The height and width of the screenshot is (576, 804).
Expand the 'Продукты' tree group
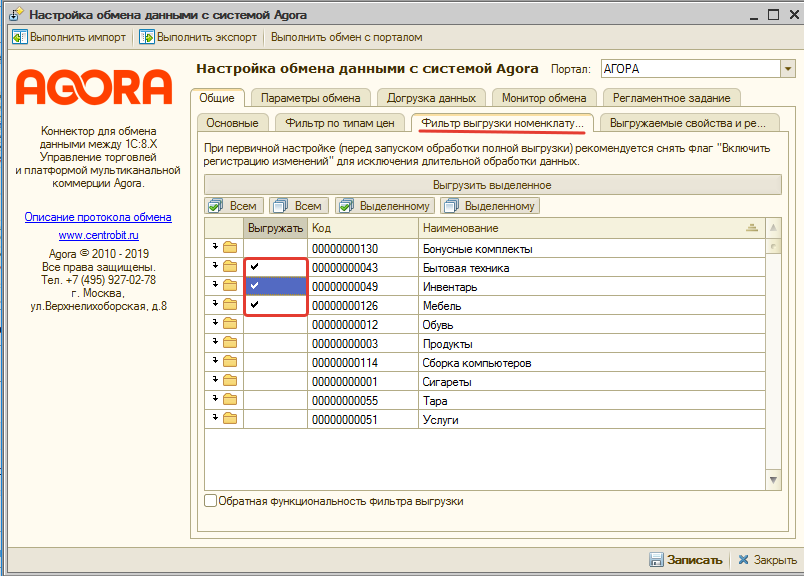[213, 343]
